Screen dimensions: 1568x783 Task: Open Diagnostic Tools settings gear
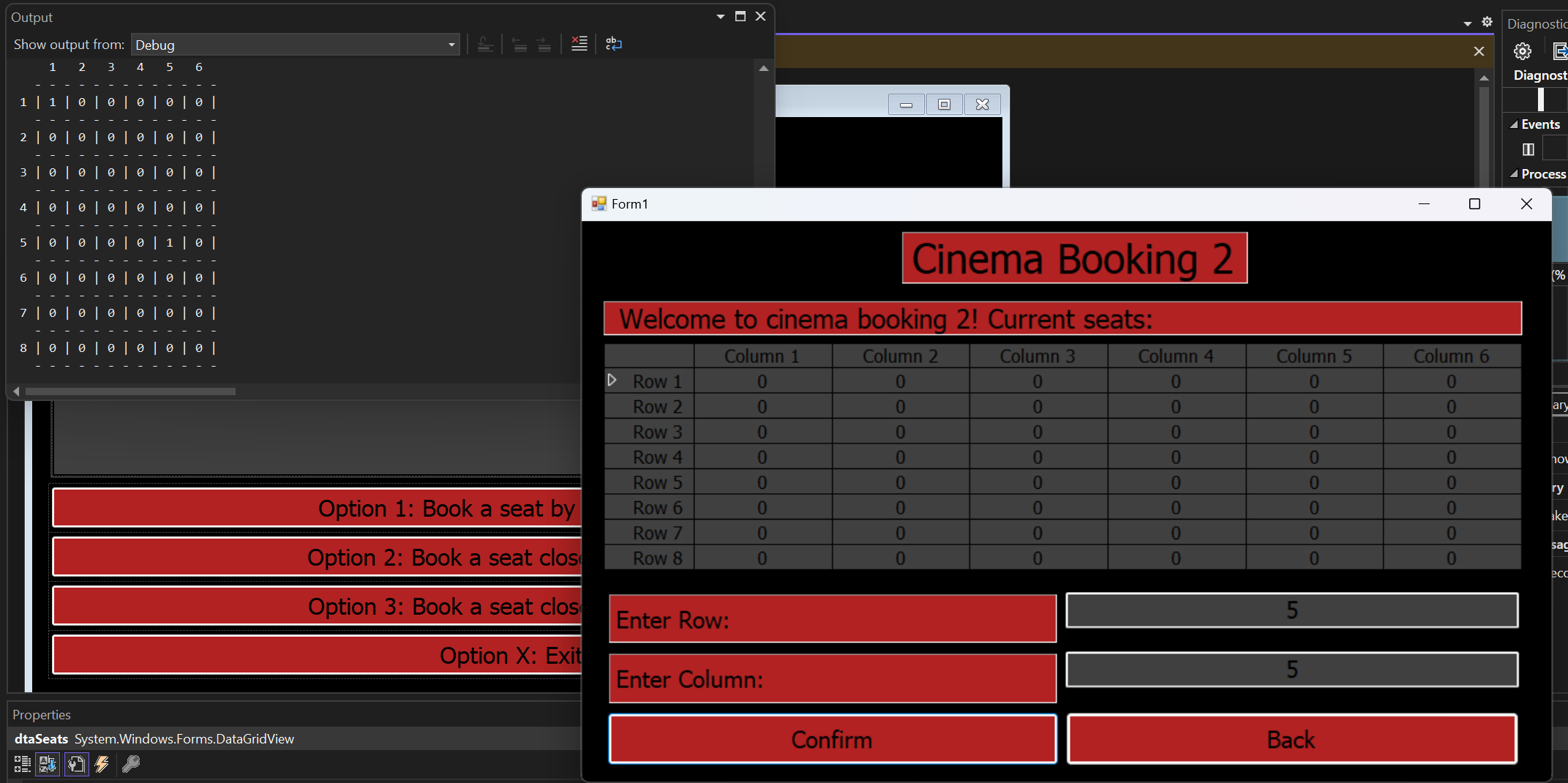1522,50
